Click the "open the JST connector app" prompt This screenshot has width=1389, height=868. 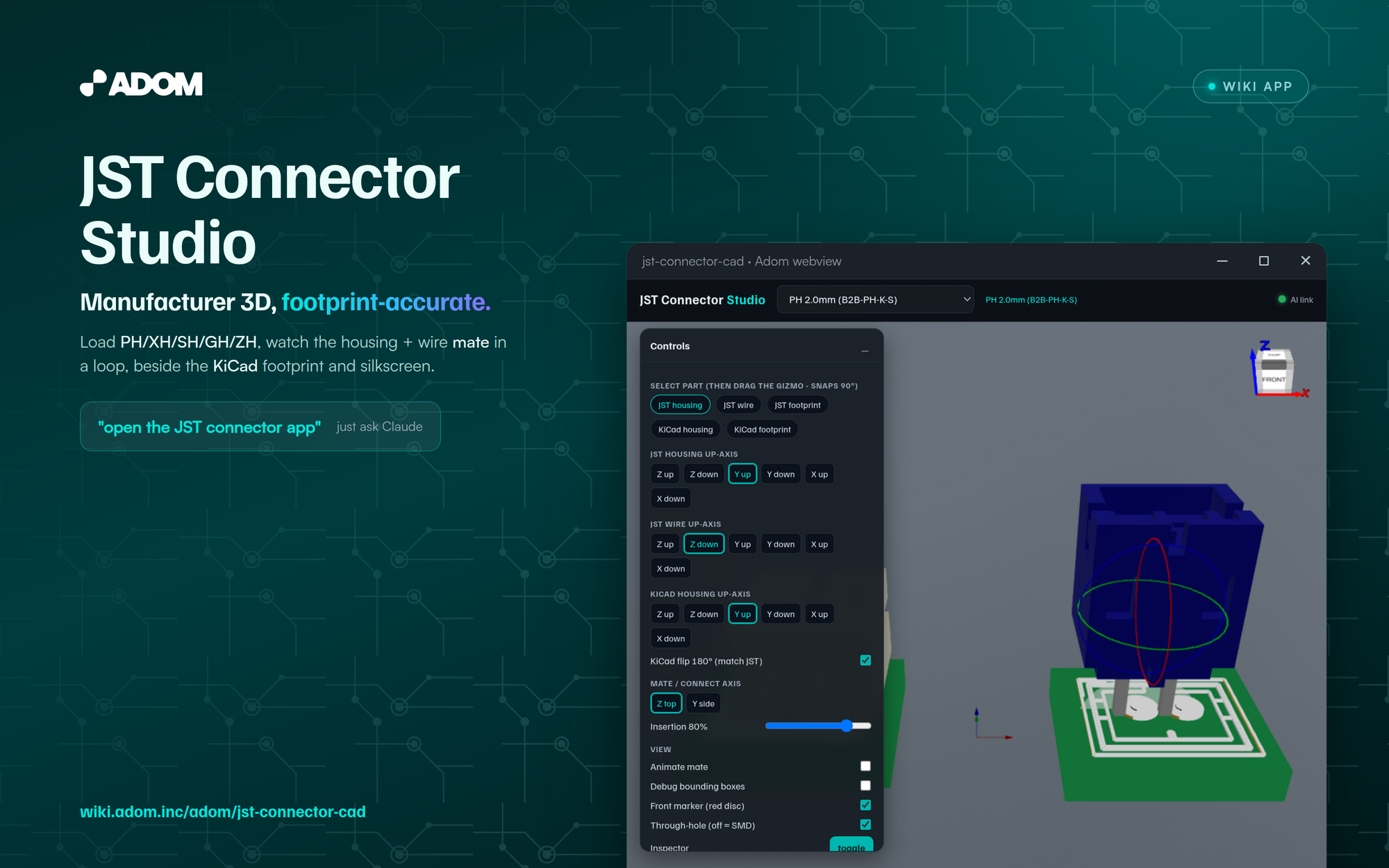pos(260,426)
